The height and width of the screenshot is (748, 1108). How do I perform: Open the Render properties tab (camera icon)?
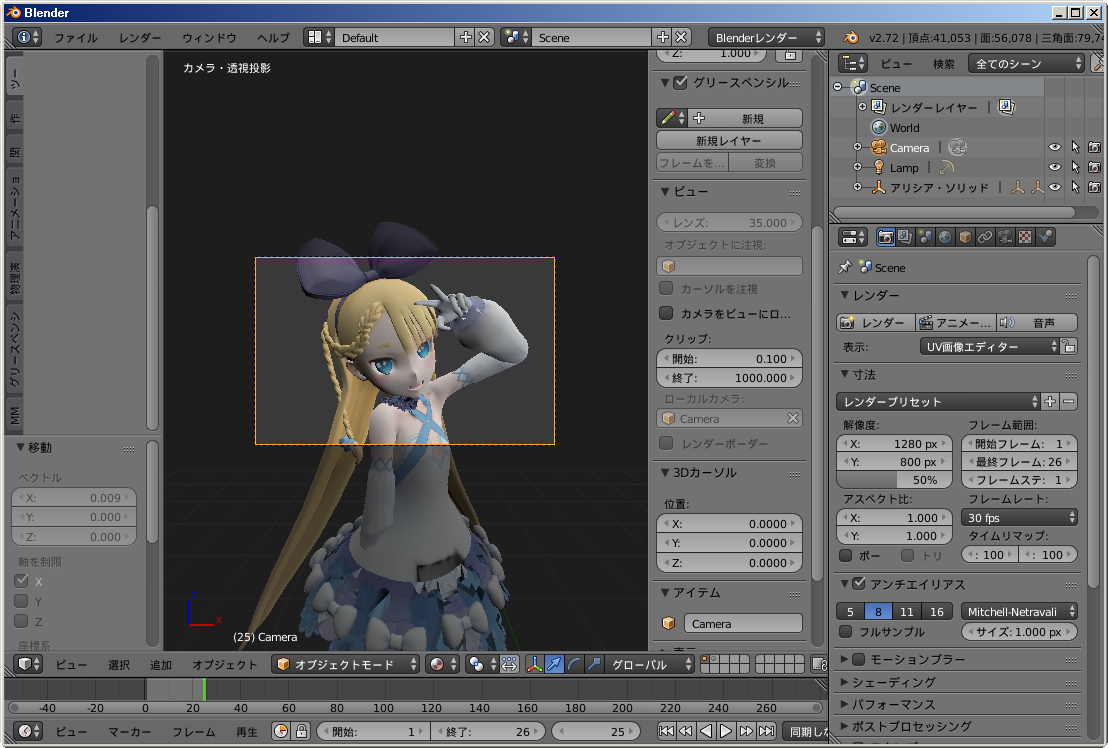point(885,237)
